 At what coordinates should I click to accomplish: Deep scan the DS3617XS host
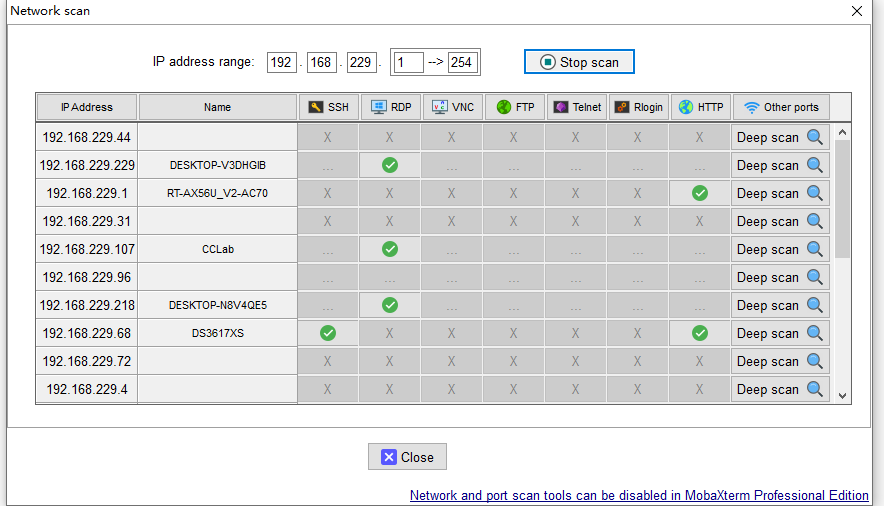click(x=780, y=333)
